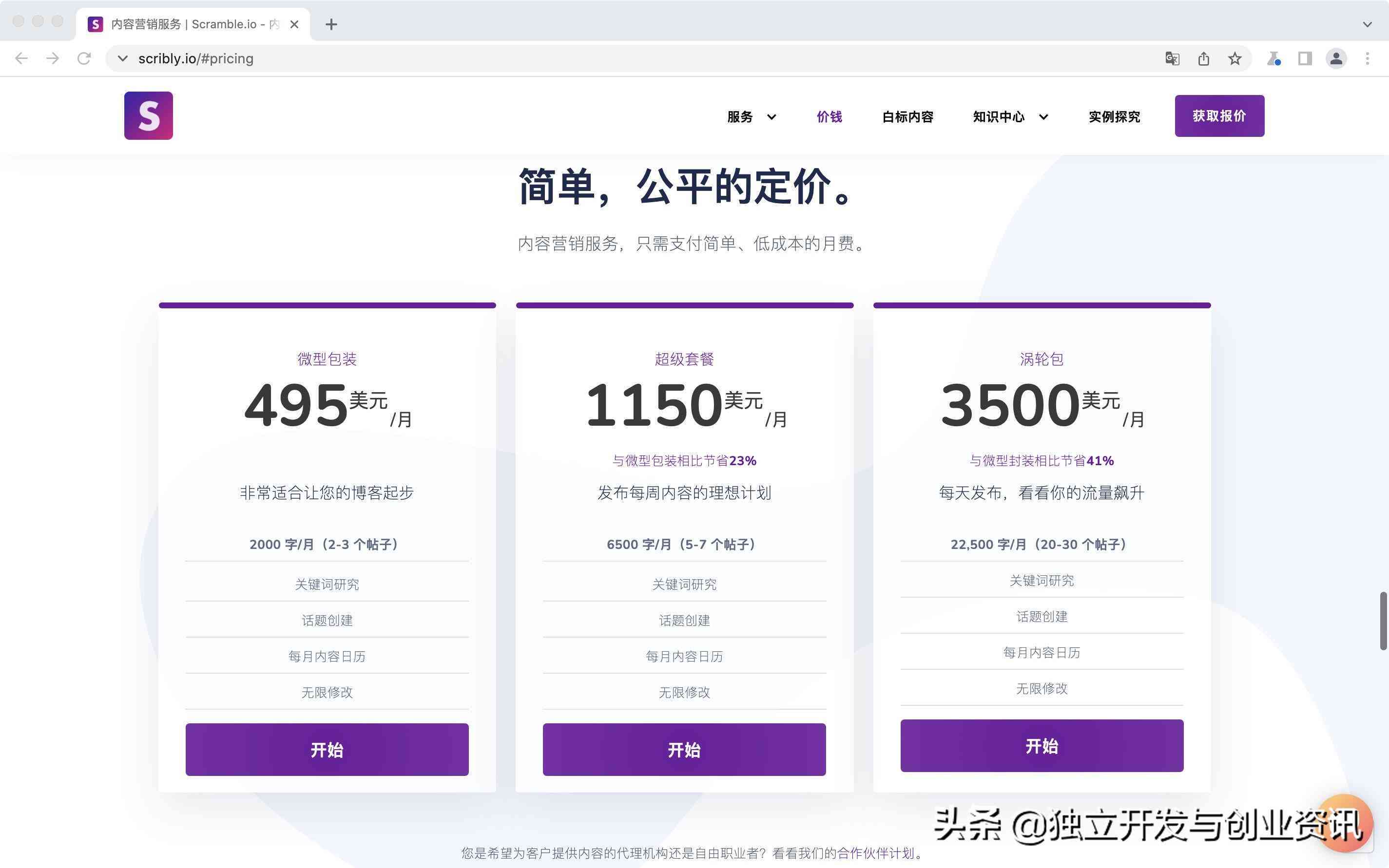Close the Scramble.io tab
The height and width of the screenshot is (868, 1389).
[x=294, y=24]
